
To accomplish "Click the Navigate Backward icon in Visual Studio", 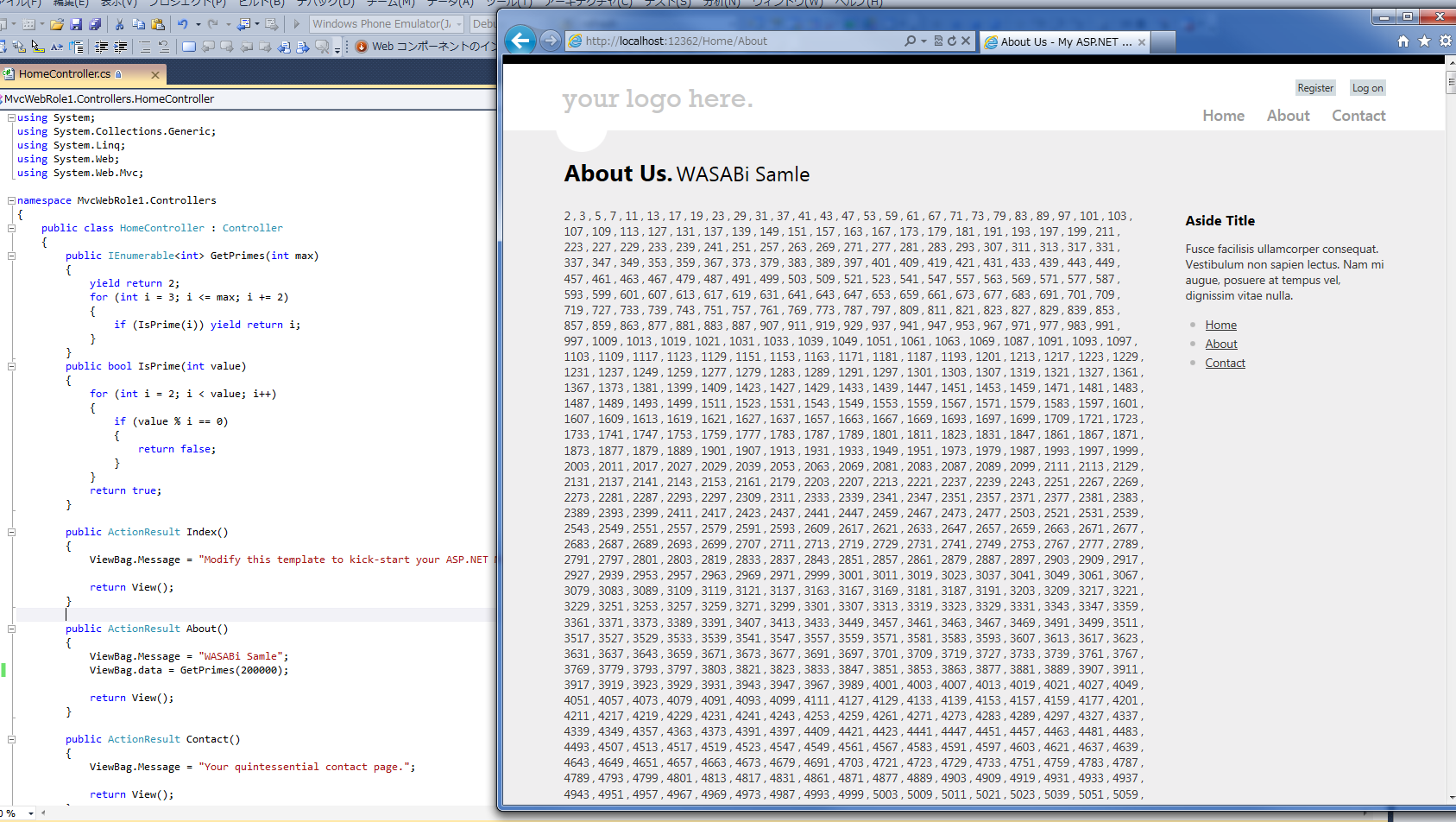I will 243,24.
